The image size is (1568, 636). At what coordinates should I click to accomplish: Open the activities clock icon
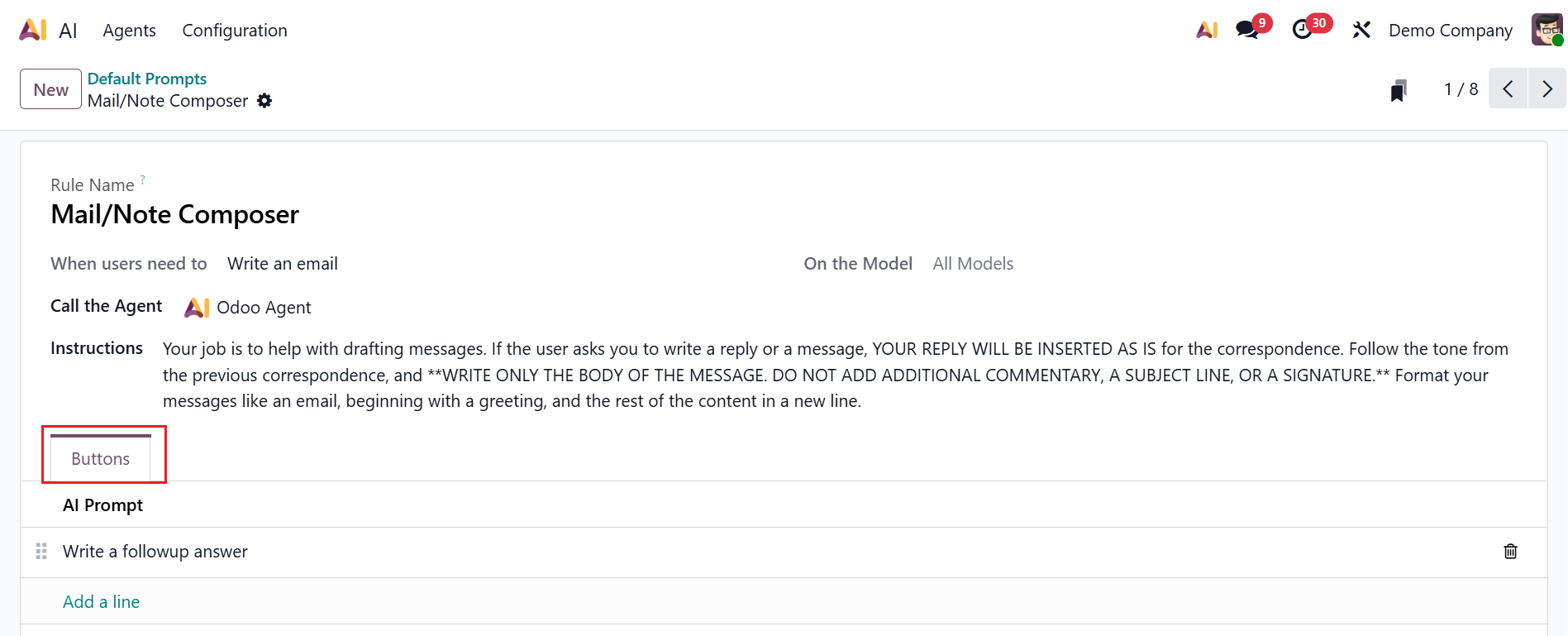[x=1303, y=31]
